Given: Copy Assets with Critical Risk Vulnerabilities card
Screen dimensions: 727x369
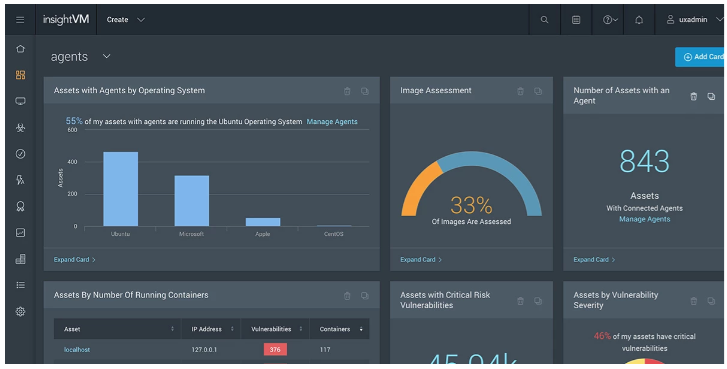Looking at the screenshot, I should click(538, 301).
